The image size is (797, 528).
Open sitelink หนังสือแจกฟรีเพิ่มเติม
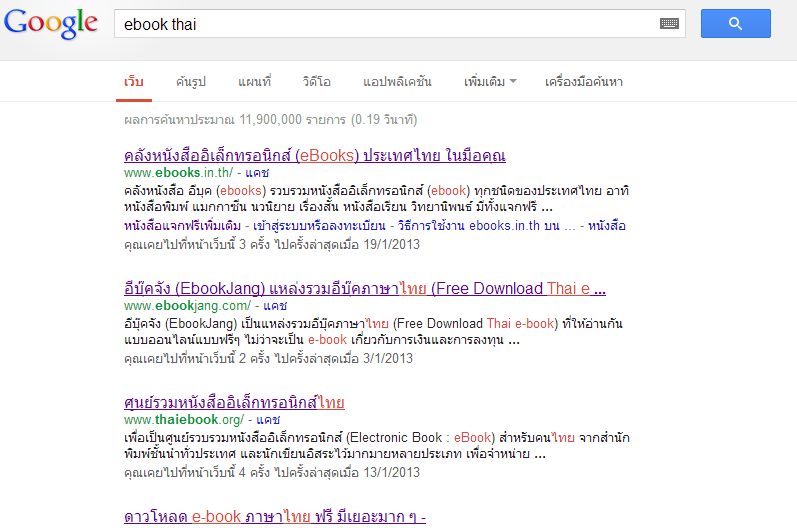pos(182,226)
